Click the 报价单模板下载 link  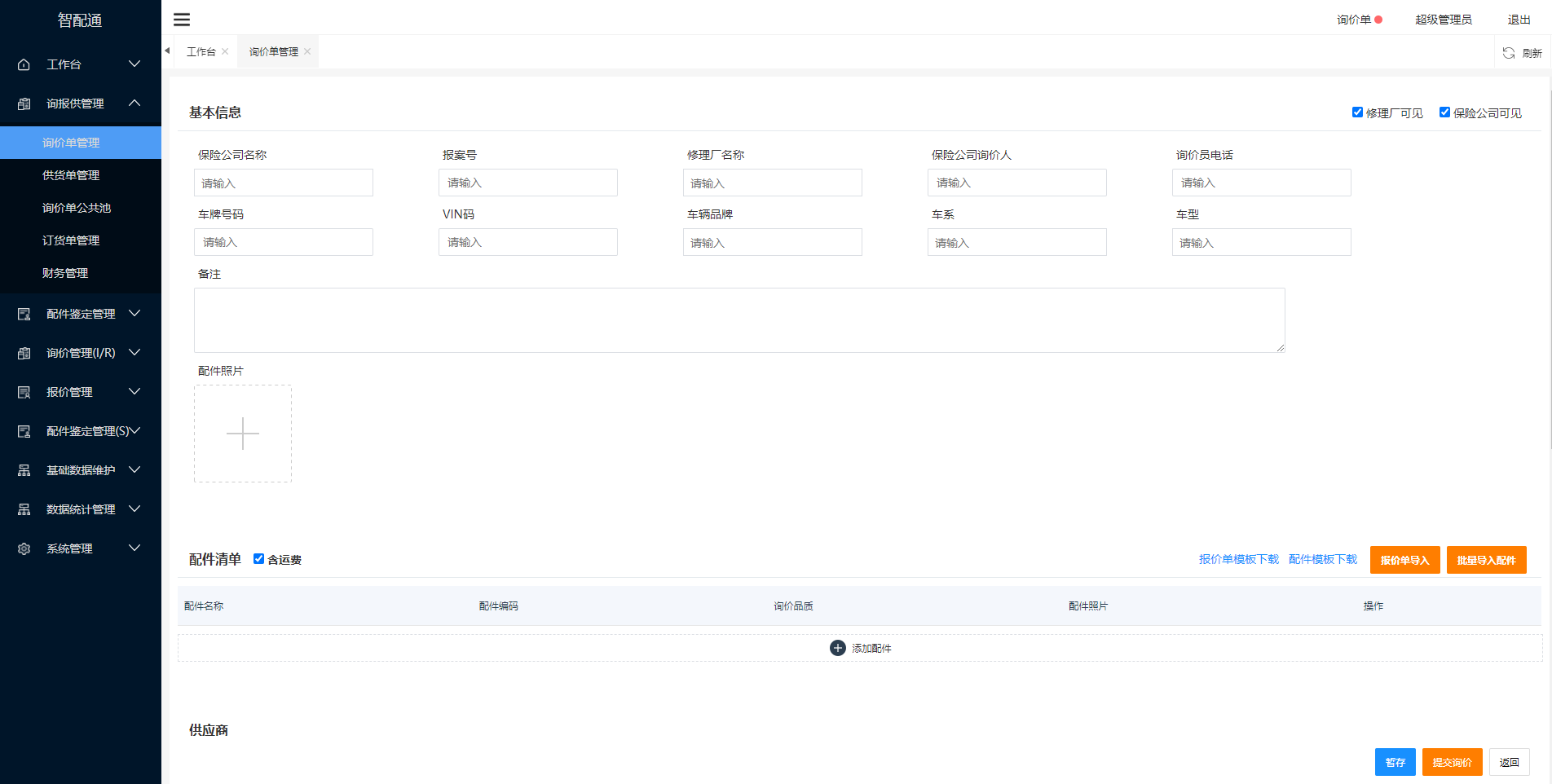point(1238,559)
